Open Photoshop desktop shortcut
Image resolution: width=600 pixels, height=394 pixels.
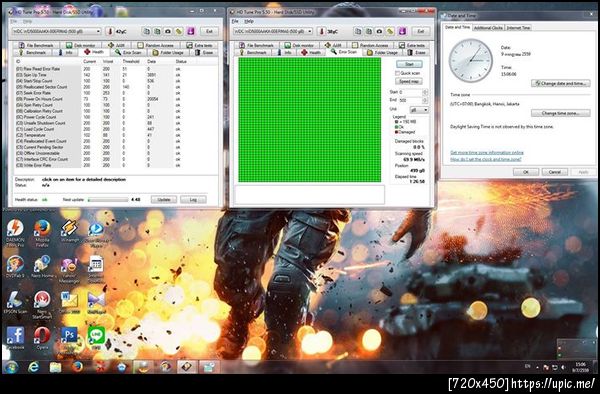69,336
